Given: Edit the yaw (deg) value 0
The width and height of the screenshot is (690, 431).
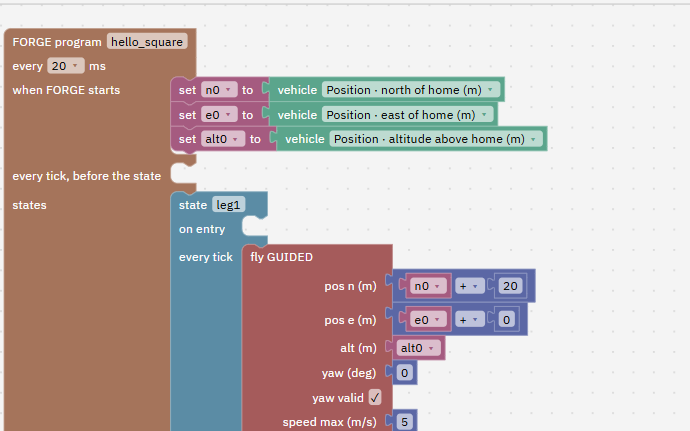Looking at the screenshot, I should tap(404, 373).
